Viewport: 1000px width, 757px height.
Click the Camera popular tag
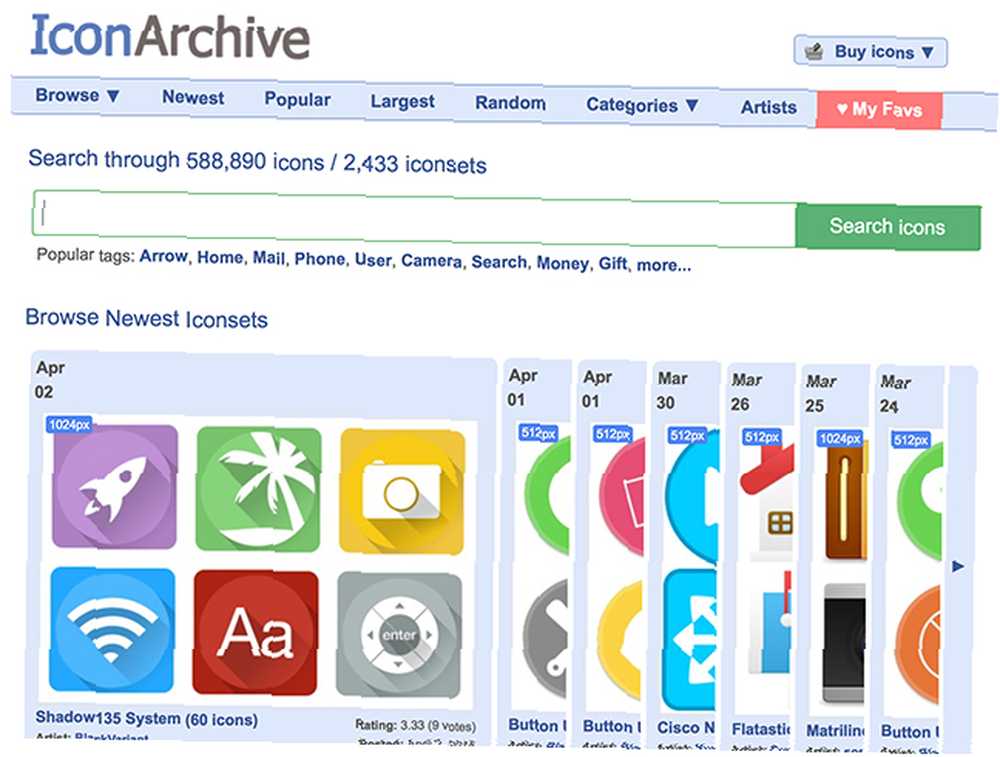point(431,261)
